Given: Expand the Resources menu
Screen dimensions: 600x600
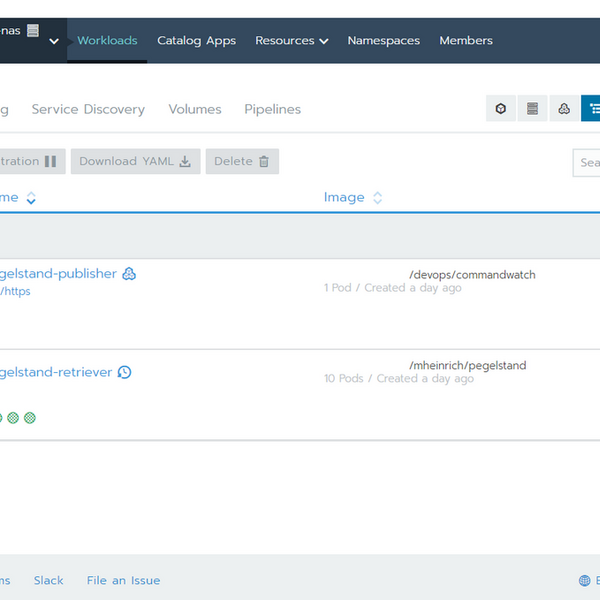Looking at the screenshot, I should pos(291,41).
